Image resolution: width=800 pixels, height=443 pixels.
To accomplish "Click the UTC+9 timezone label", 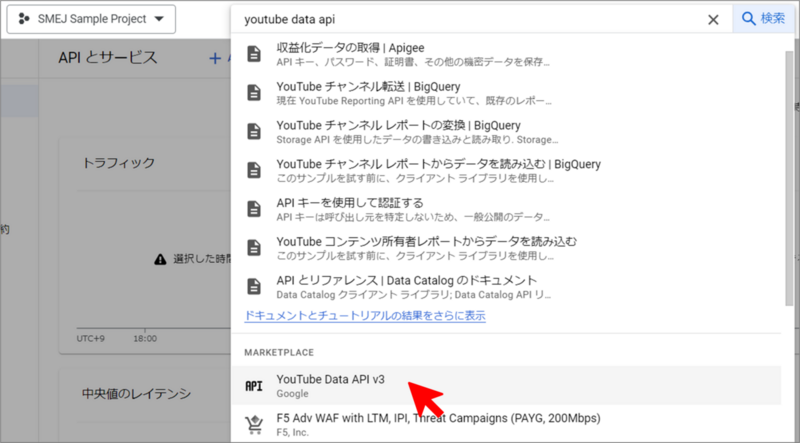I will click(91, 338).
